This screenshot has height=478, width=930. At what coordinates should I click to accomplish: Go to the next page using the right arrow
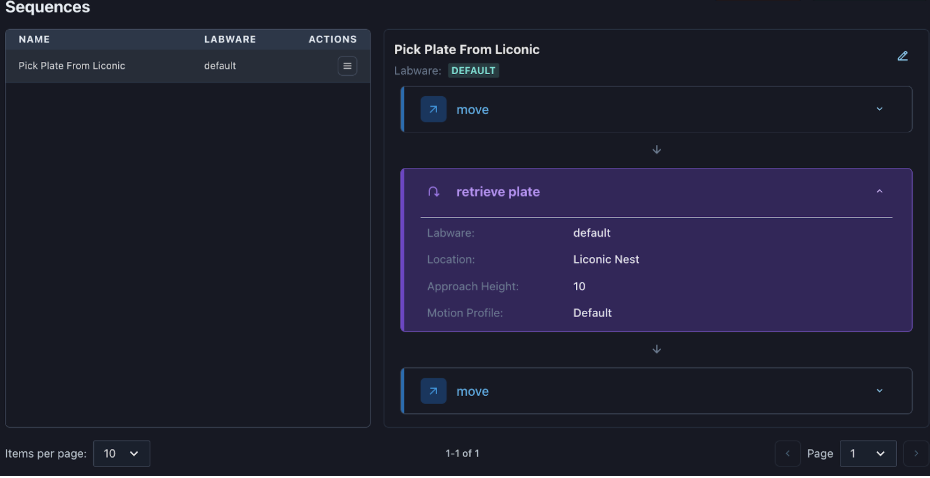tap(914, 453)
